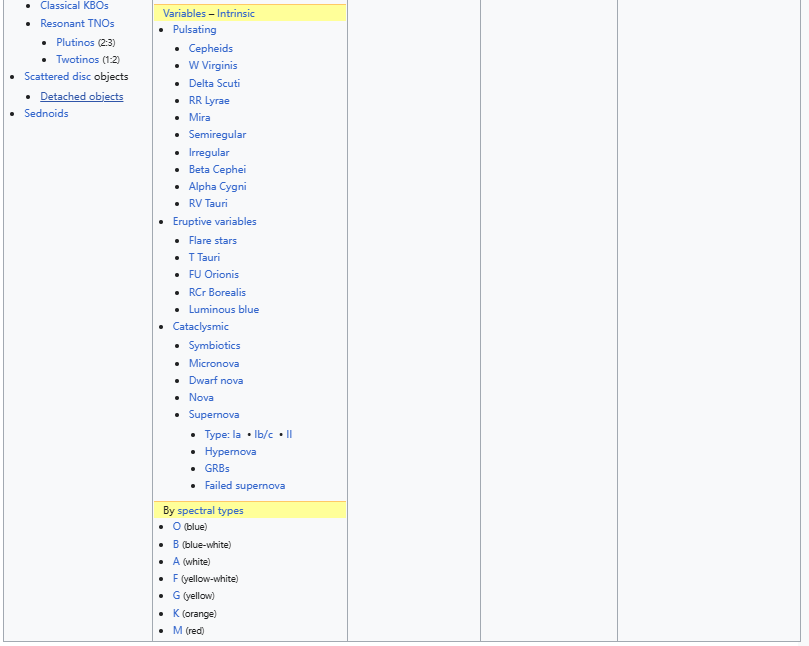Open the Beta Cephei article
The width and height of the screenshot is (809, 646).
pyautogui.click(x=217, y=169)
